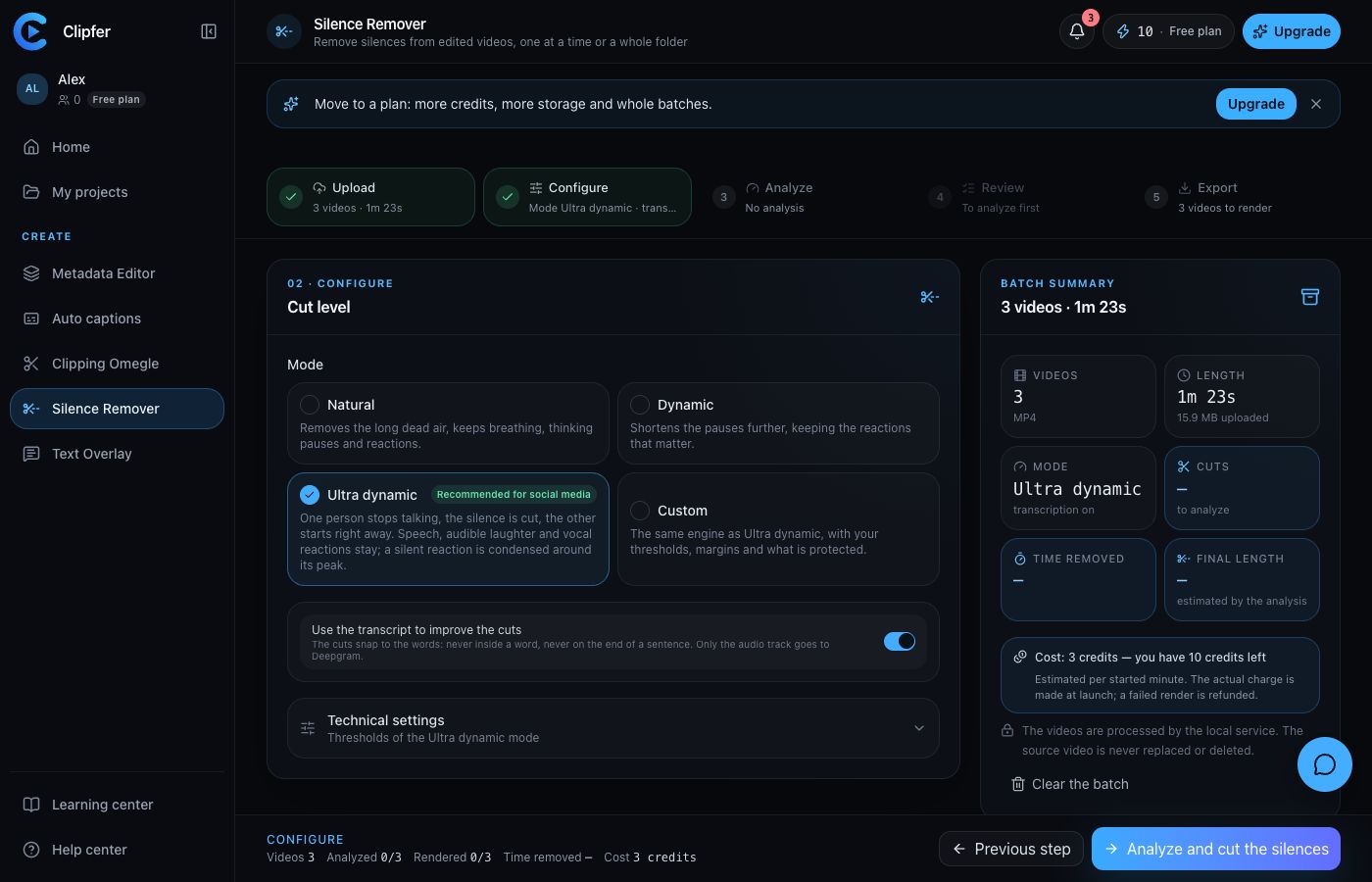Select the Ultra dynamic cut mode
Screen dimensions: 1372x882
point(448,529)
